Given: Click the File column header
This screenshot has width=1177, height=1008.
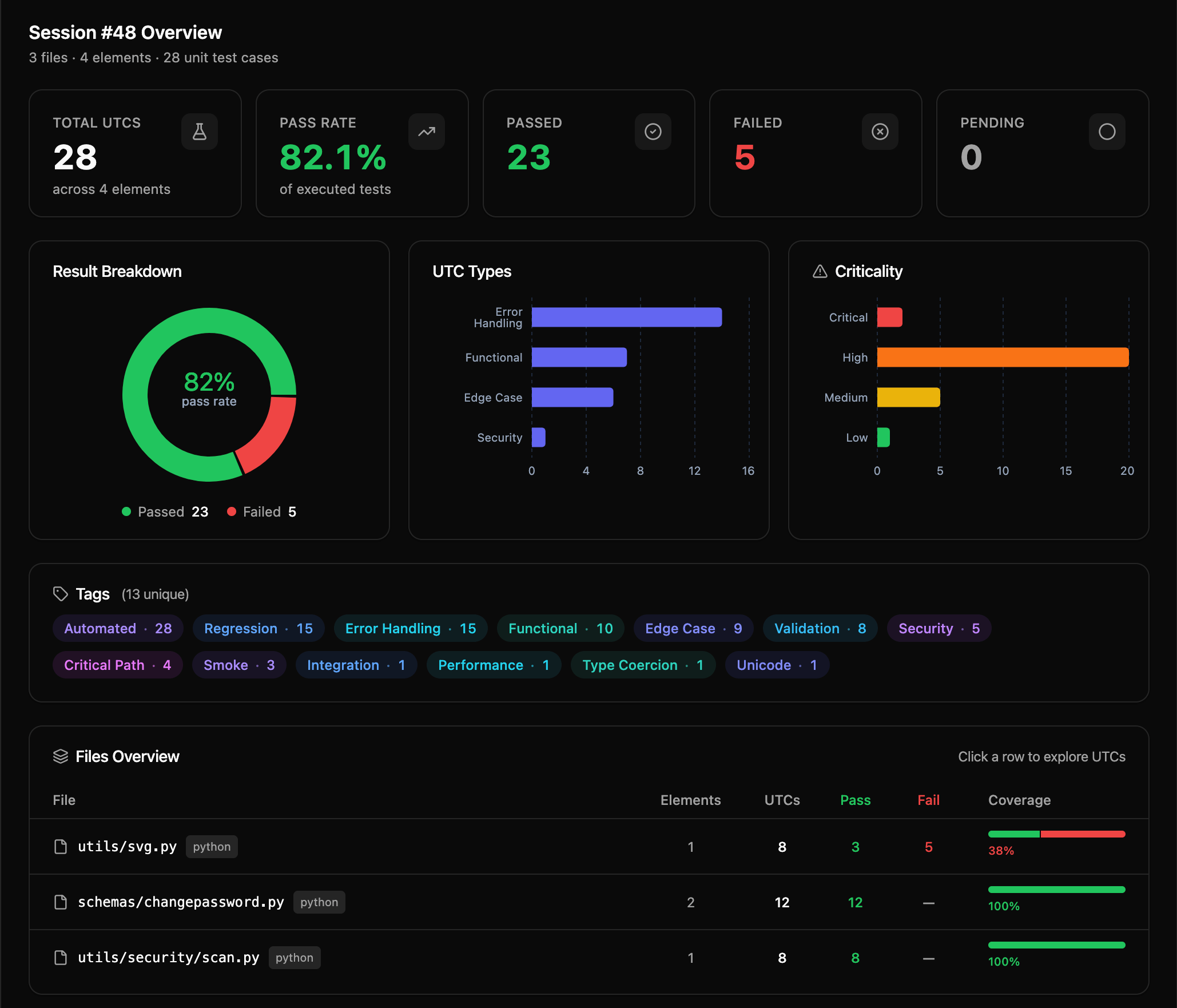Looking at the screenshot, I should pyautogui.click(x=64, y=800).
